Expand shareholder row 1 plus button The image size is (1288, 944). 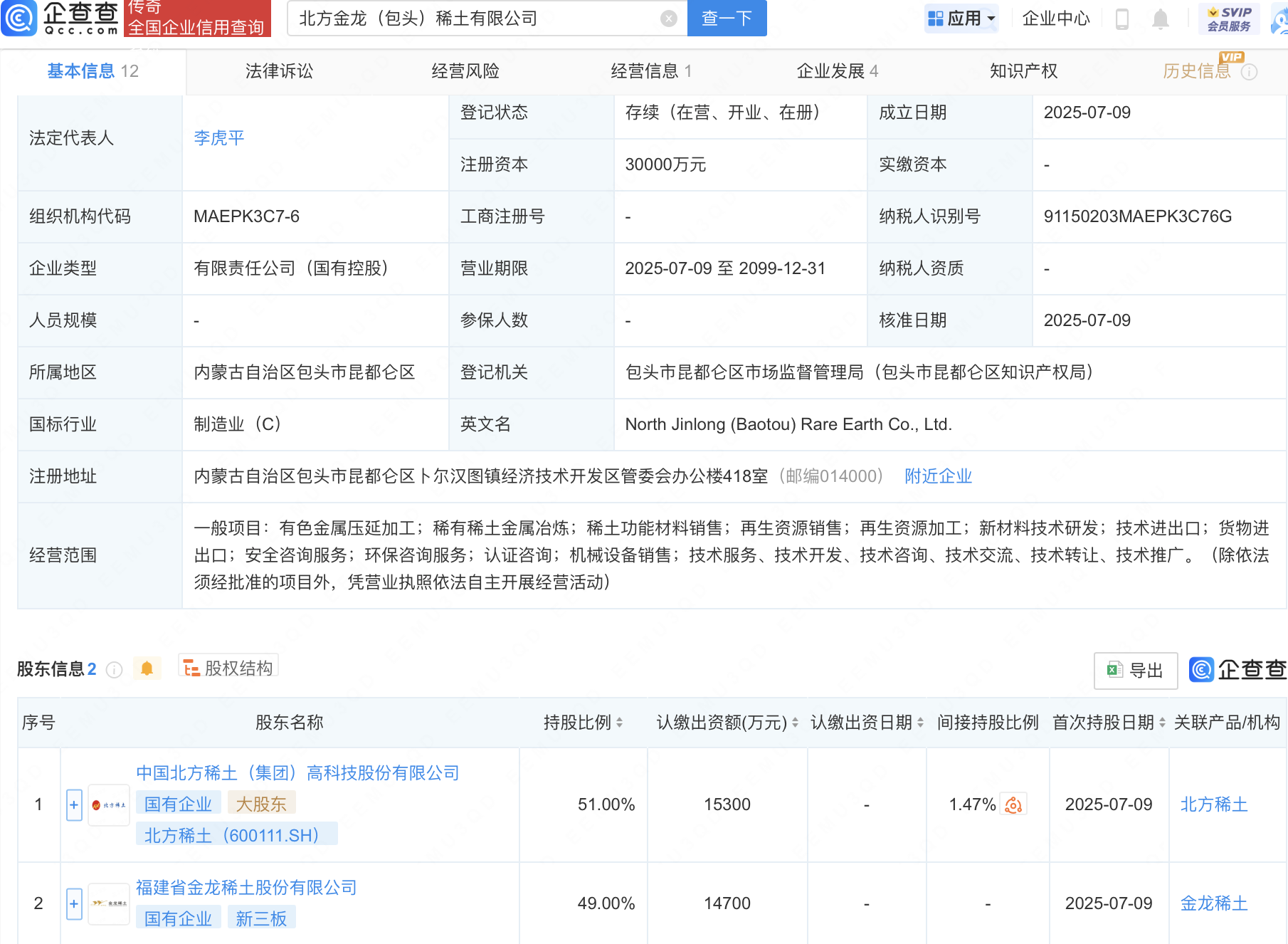click(74, 805)
